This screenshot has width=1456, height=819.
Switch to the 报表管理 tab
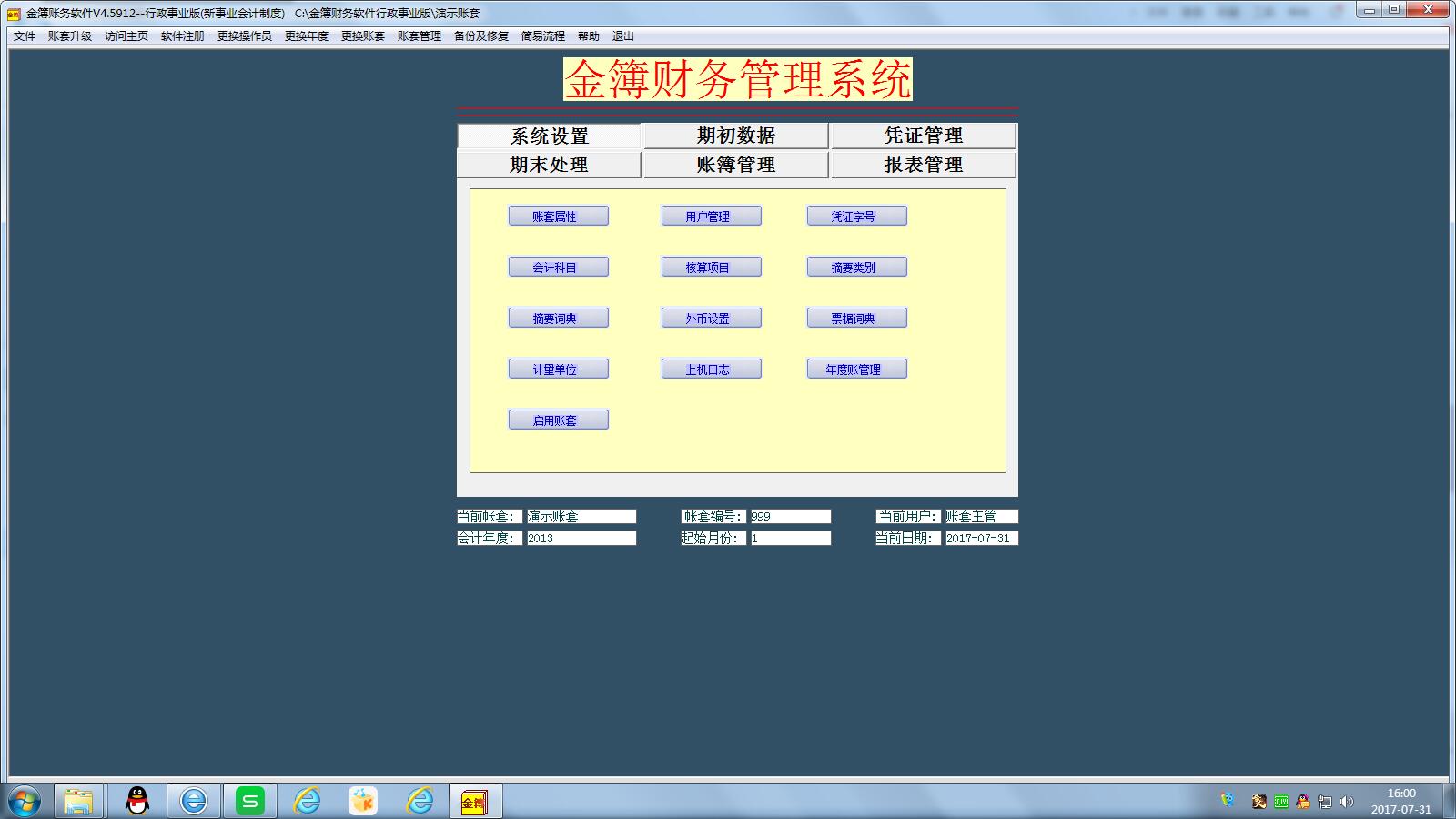[x=922, y=165]
